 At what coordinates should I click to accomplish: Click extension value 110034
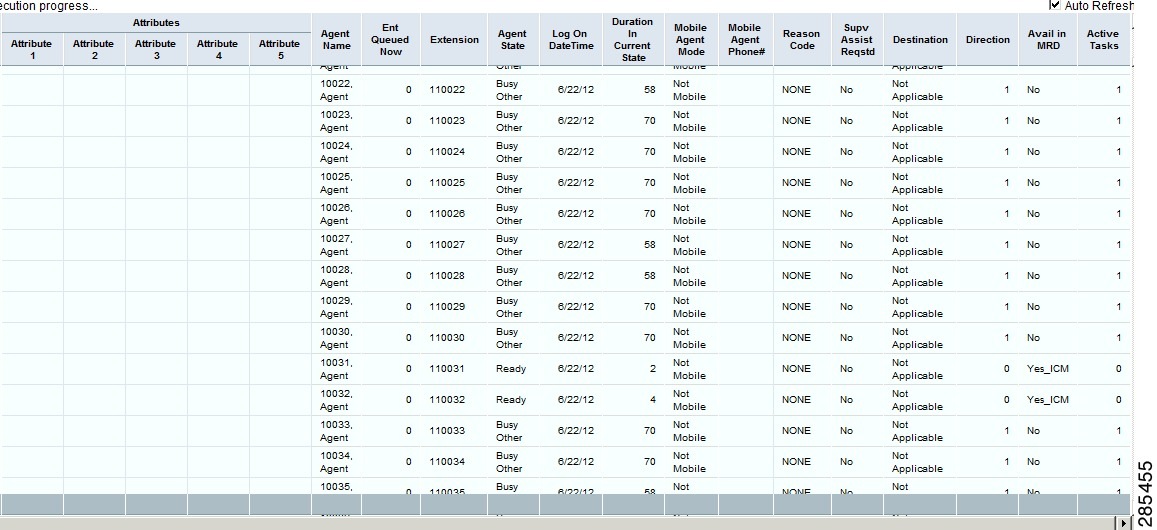click(447, 462)
